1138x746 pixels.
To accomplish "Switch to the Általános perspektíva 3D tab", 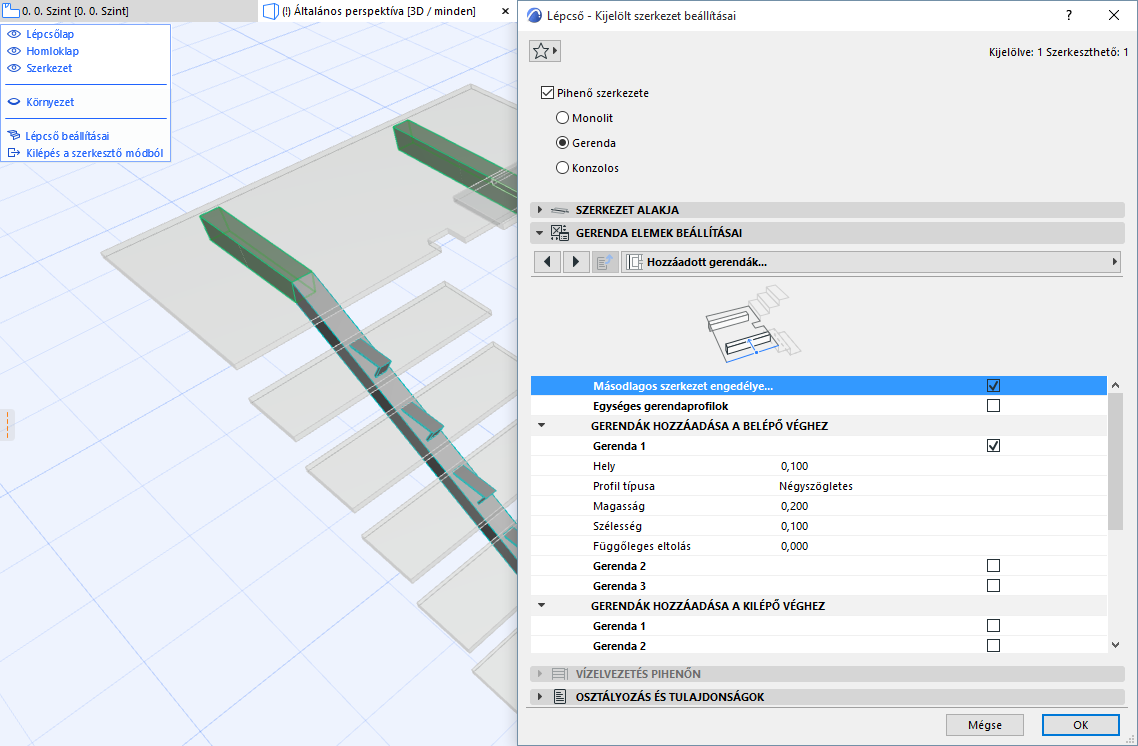I will click(380, 12).
